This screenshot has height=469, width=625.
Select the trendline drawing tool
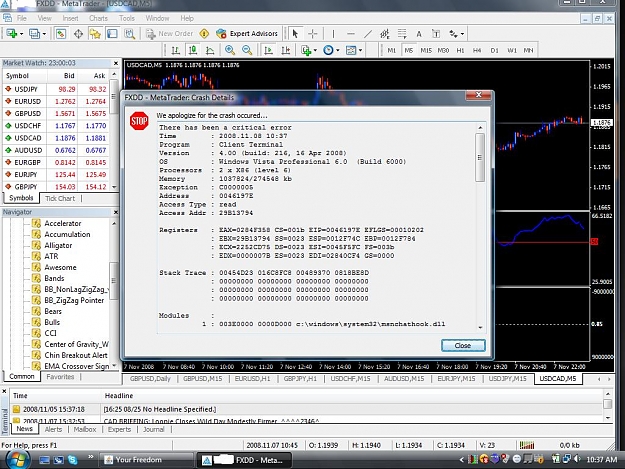(368, 34)
